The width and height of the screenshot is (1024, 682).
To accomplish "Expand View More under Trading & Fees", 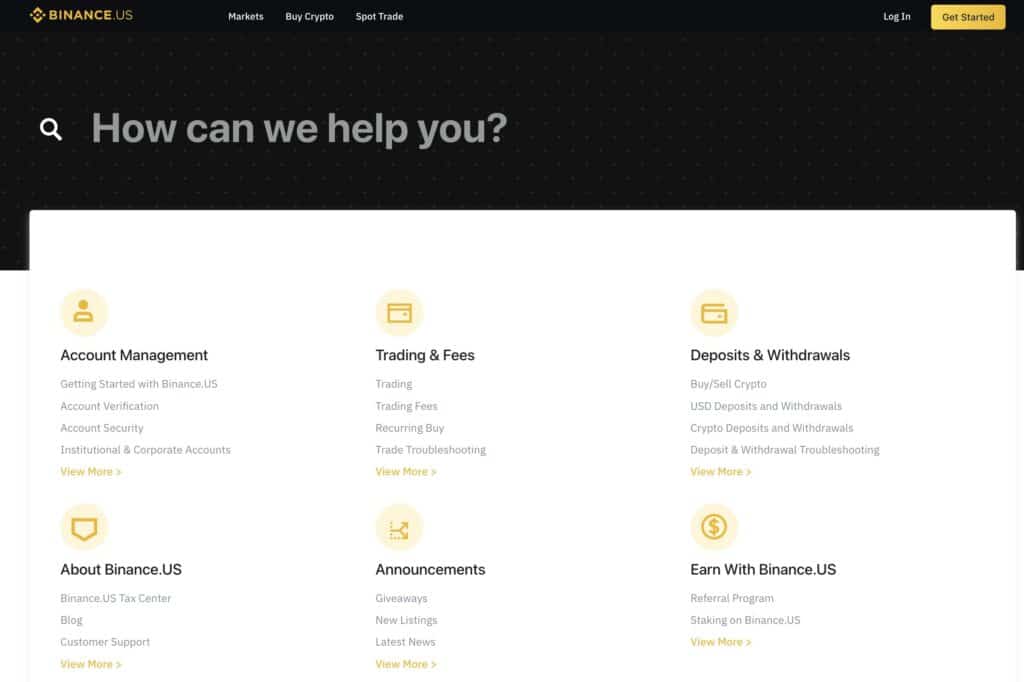I will (405, 472).
